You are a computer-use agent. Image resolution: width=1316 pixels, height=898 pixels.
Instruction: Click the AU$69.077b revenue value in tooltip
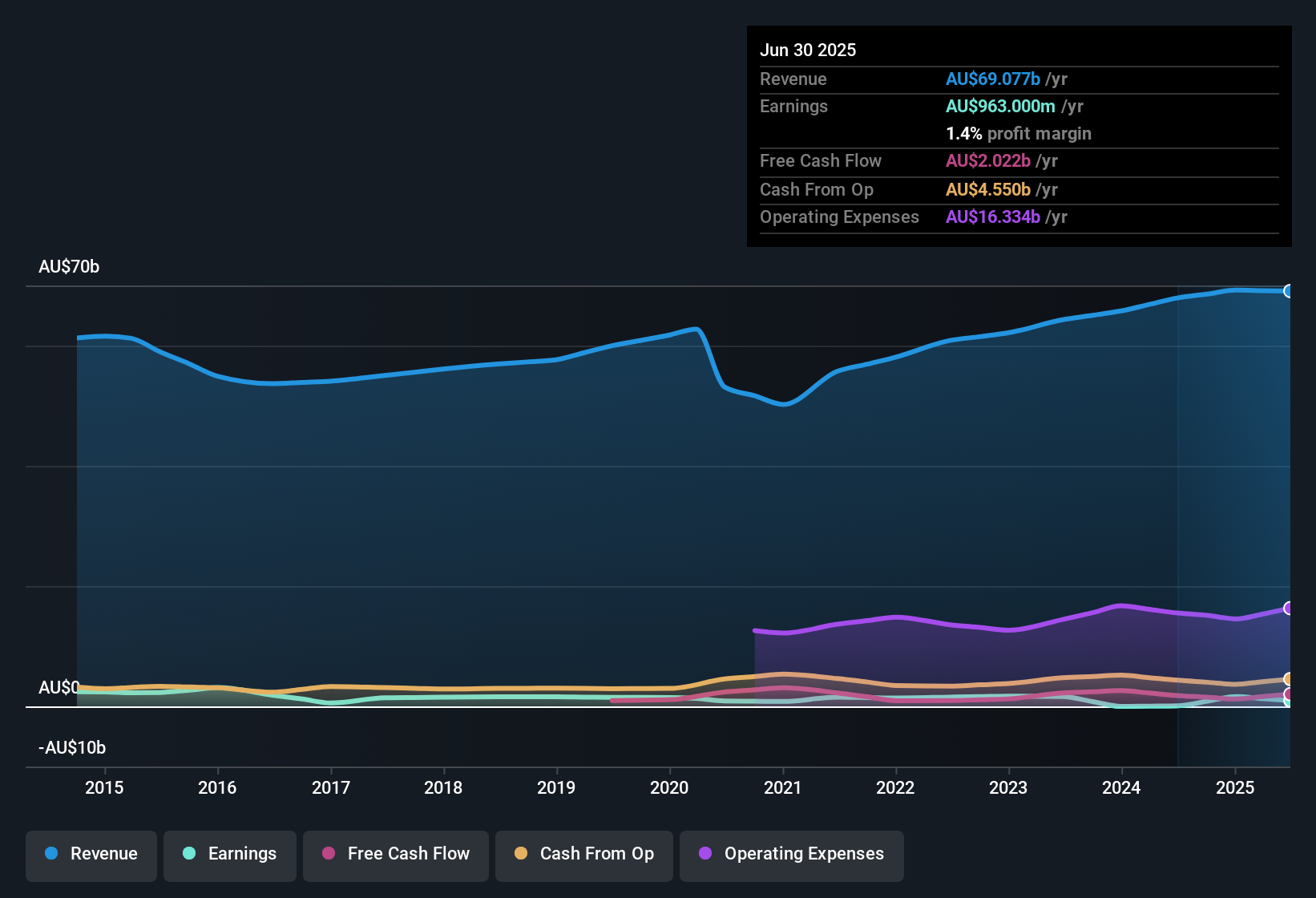[993, 79]
